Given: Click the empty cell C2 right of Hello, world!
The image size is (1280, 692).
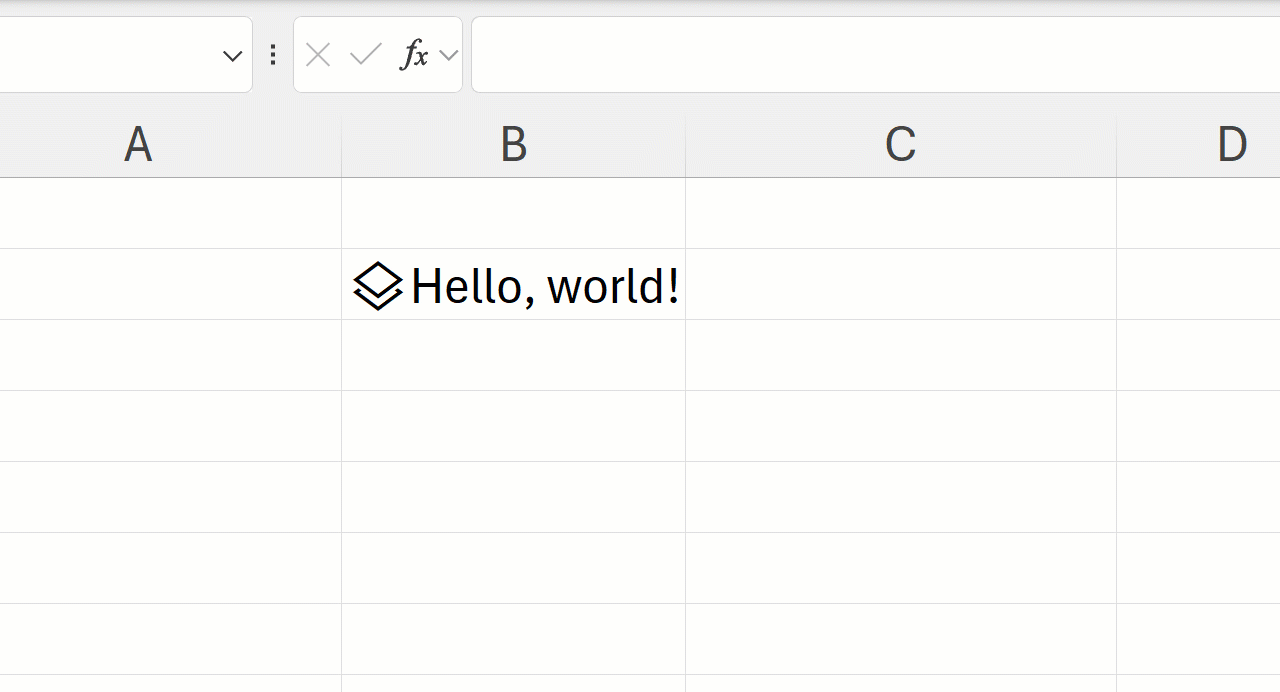Looking at the screenshot, I should 900,285.
